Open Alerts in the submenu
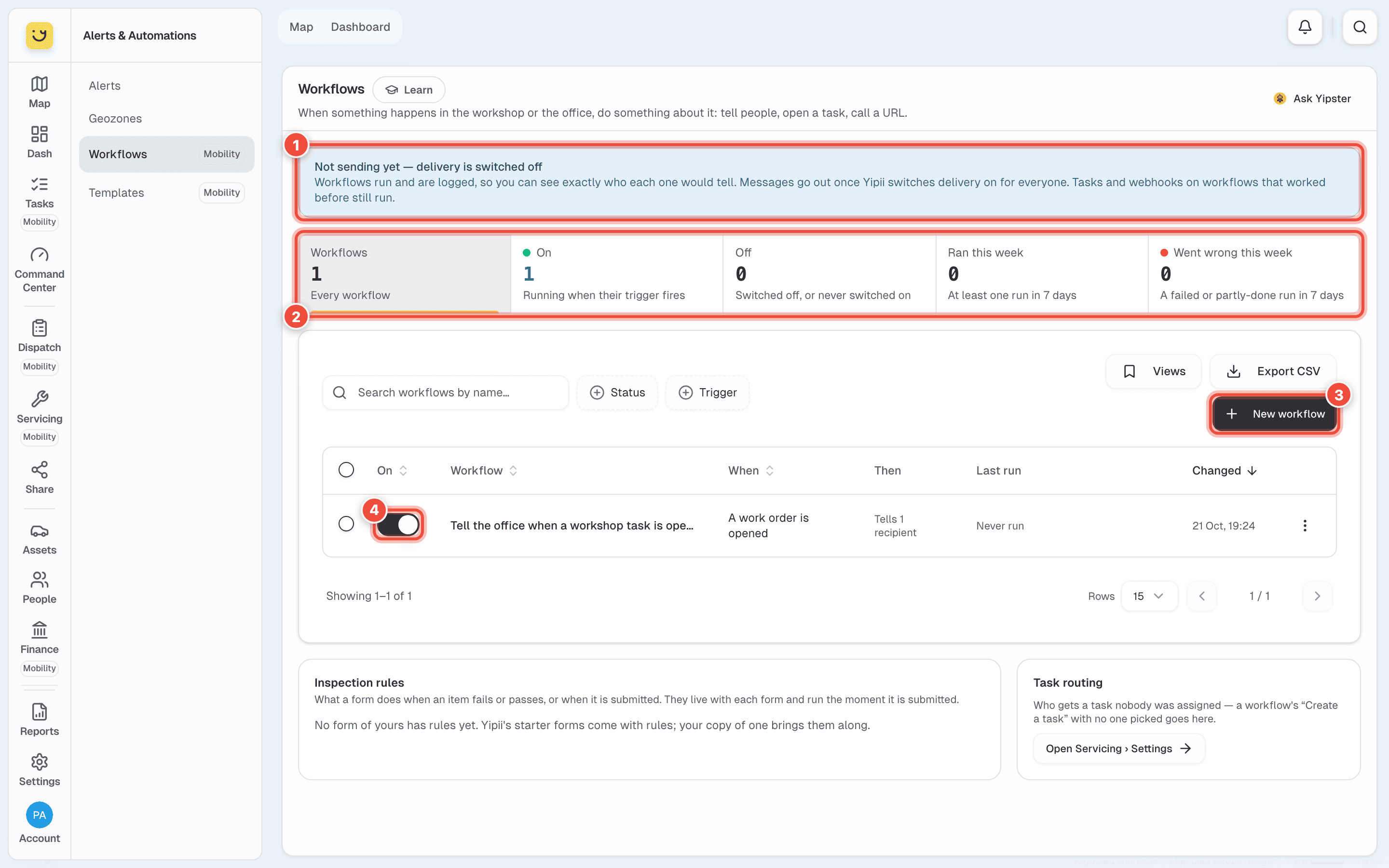The width and height of the screenshot is (1389, 868). [x=166, y=85]
